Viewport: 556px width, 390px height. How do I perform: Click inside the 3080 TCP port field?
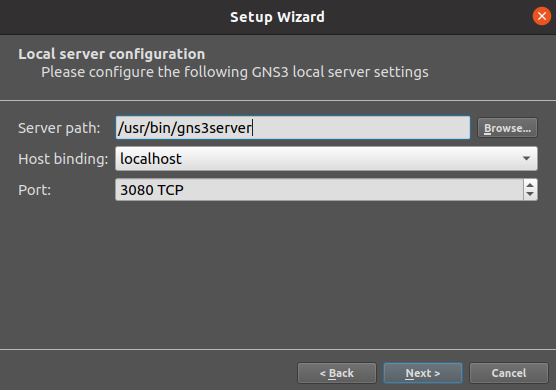click(x=319, y=190)
